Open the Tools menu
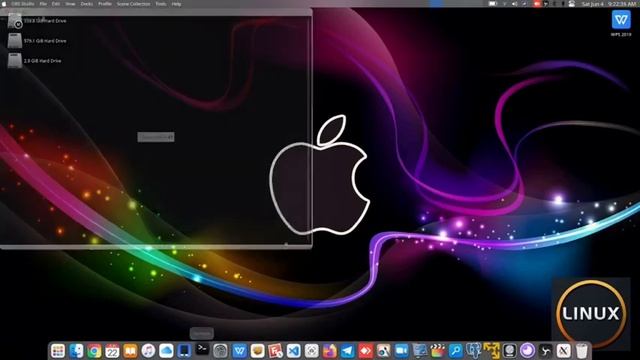640x360 pixels. pyautogui.click(x=161, y=4)
